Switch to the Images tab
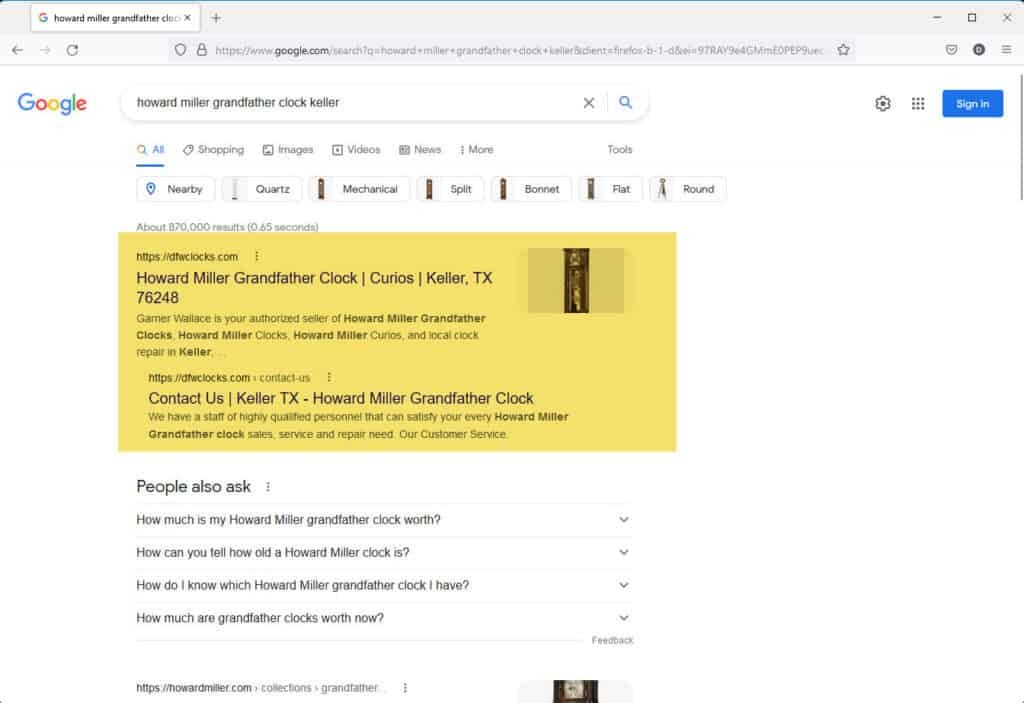Image resolution: width=1024 pixels, height=703 pixels. [x=288, y=150]
